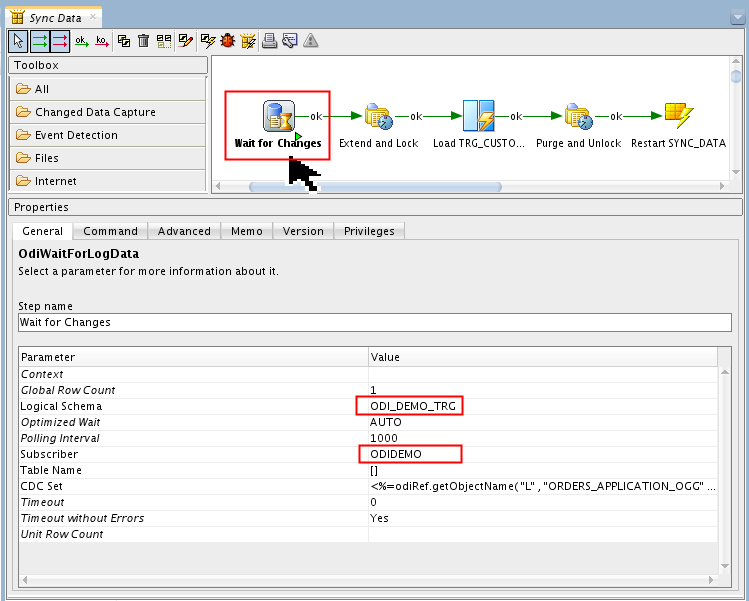The height and width of the screenshot is (601, 749).
Task: Switch to the Privileges tab
Action: tap(369, 231)
